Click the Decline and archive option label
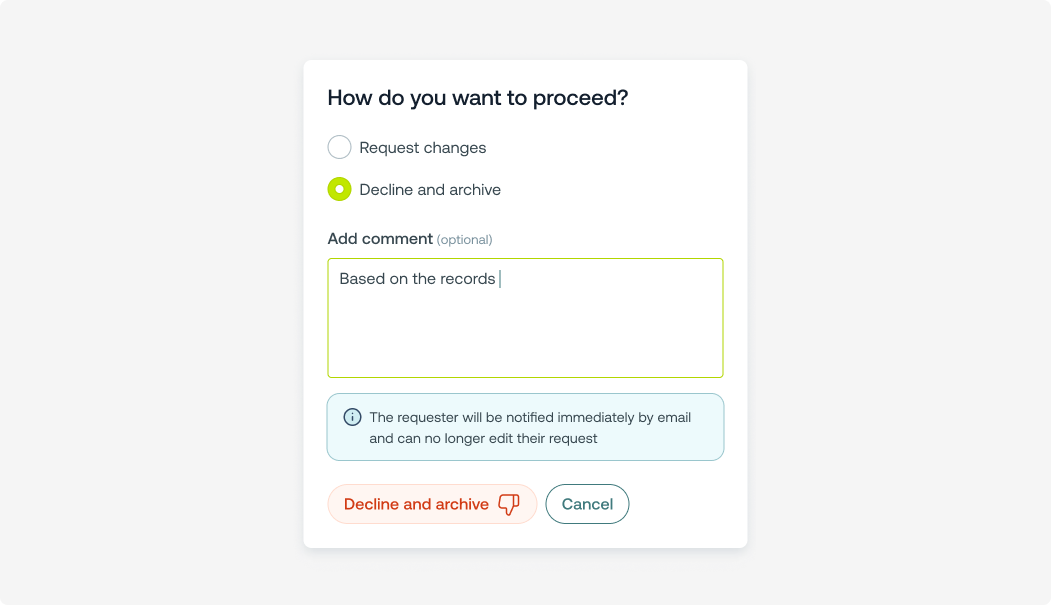Screen dimensions: 1051x605 (430, 190)
